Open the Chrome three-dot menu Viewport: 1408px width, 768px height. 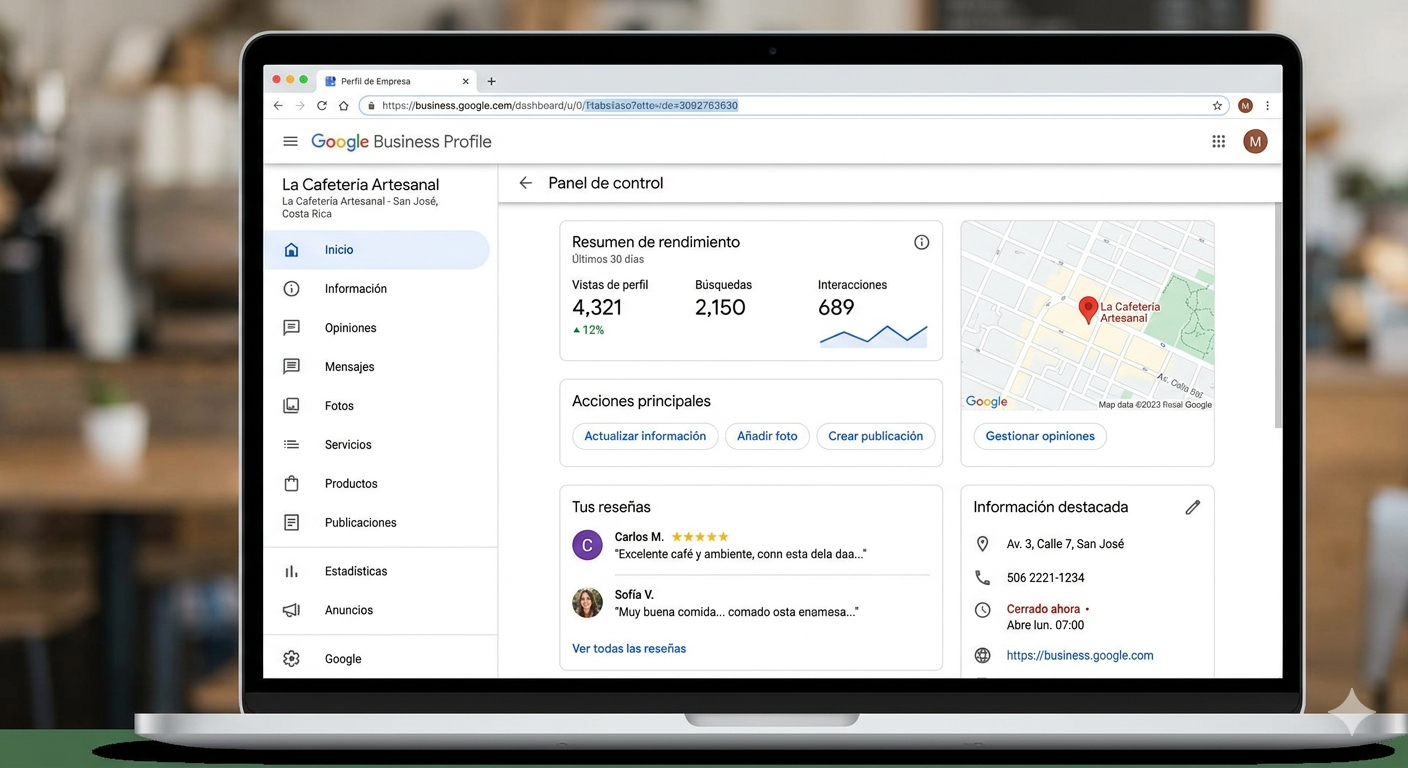[x=1267, y=106]
